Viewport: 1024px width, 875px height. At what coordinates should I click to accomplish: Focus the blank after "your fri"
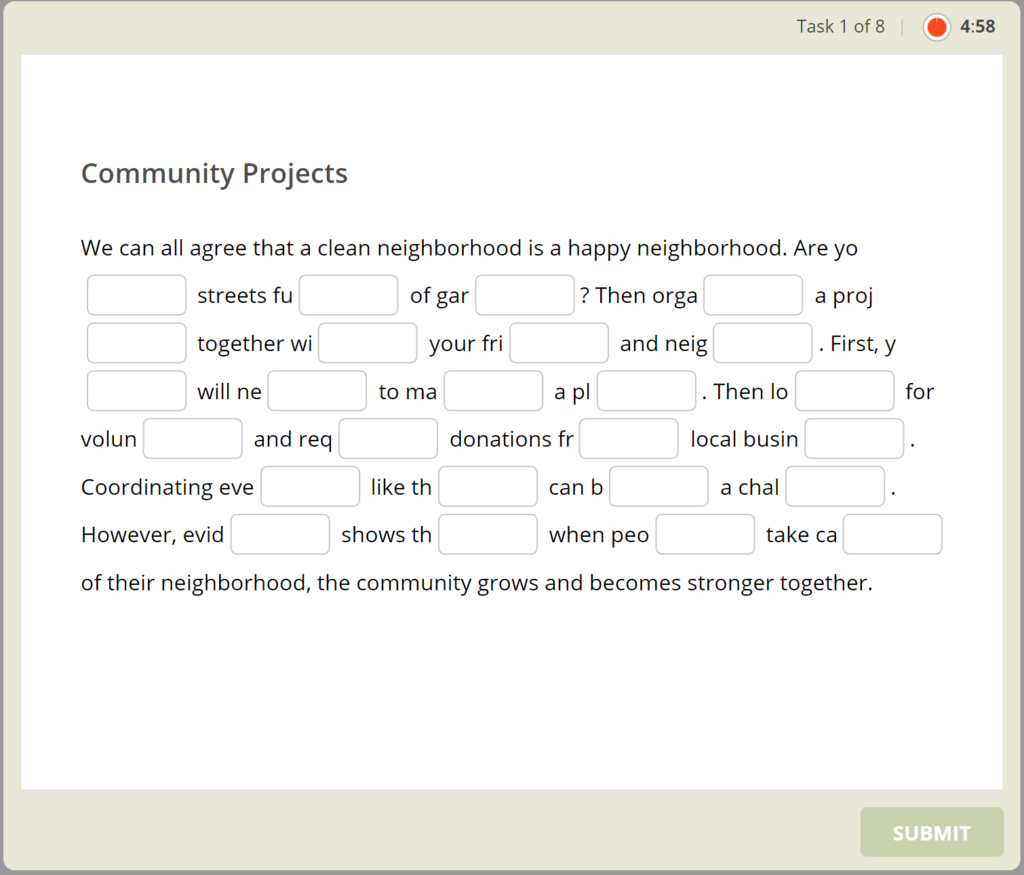click(x=559, y=343)
